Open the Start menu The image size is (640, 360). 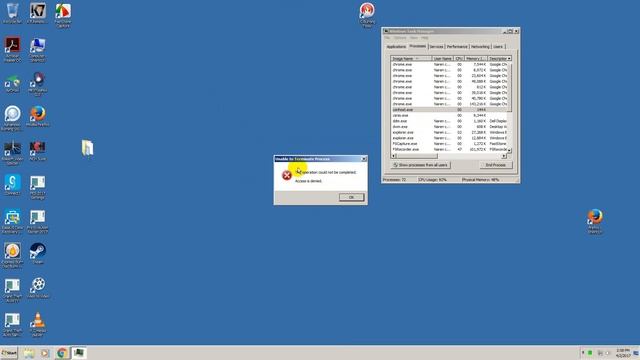9,353
